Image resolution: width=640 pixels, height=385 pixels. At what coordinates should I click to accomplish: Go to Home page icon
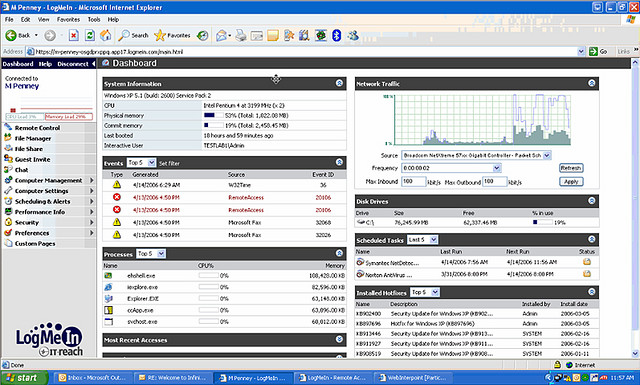(106, 36)
